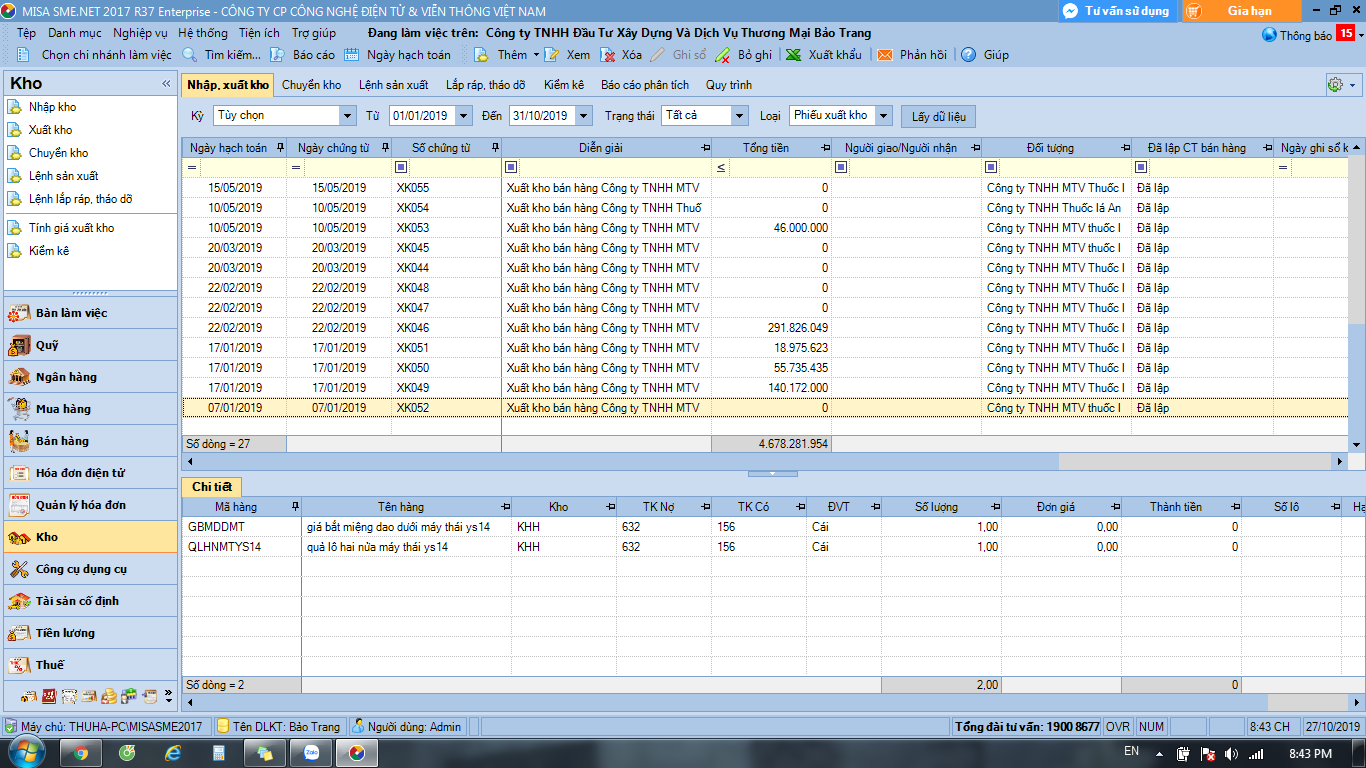The width and height of the screenshot is (1366, 768).
Task: Export data with Xuất khẩu
Action: click(823, 55)
